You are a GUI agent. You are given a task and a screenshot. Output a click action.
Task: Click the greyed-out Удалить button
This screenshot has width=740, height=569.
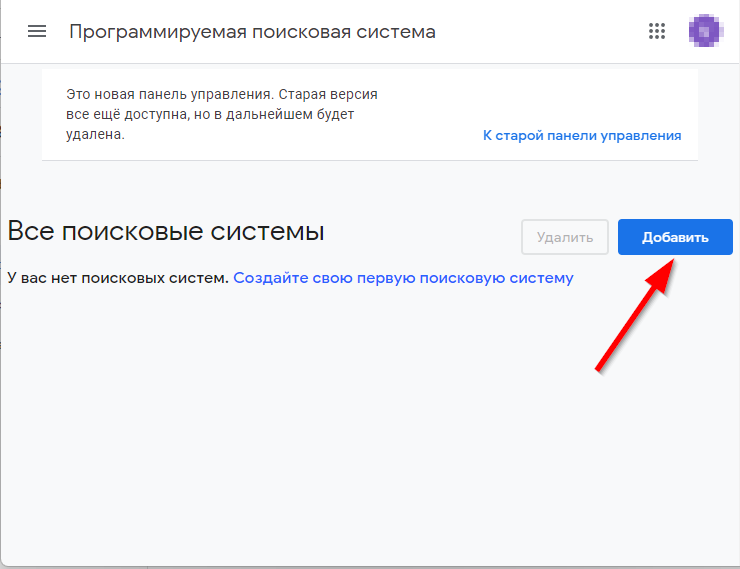tap(564, 237)
